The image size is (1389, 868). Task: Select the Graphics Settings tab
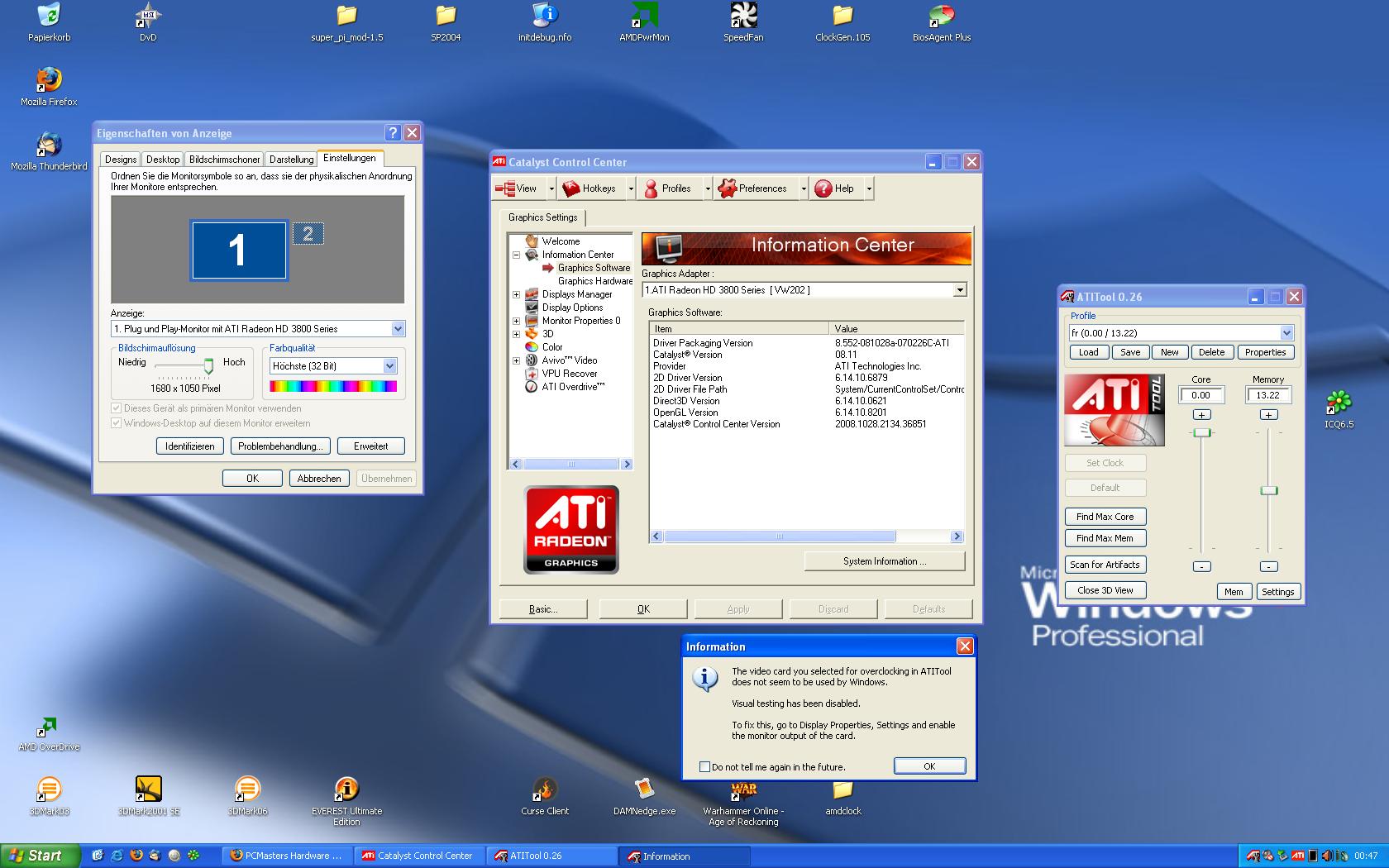coord(542,217)
